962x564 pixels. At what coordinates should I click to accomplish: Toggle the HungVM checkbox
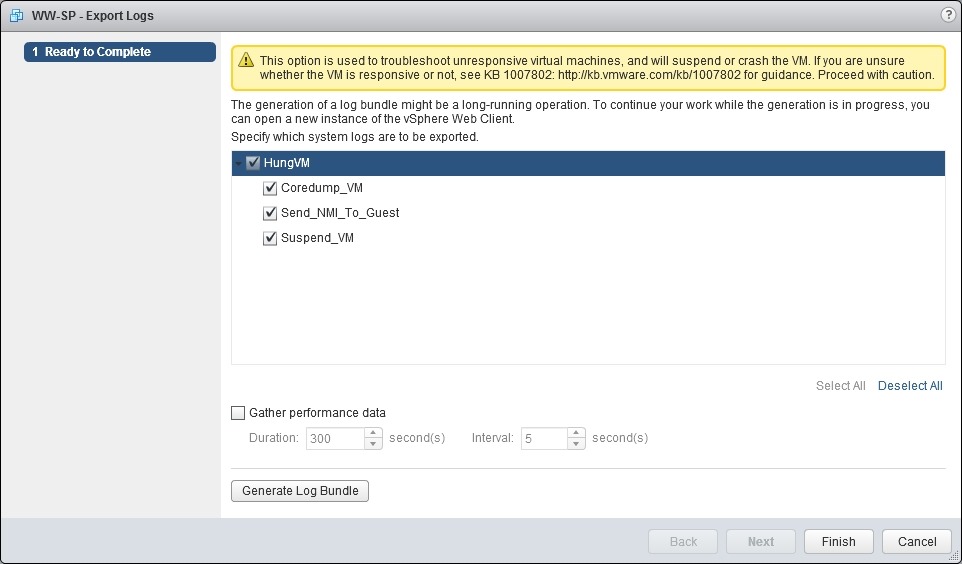pyautogui.click(x=253, y=163)
